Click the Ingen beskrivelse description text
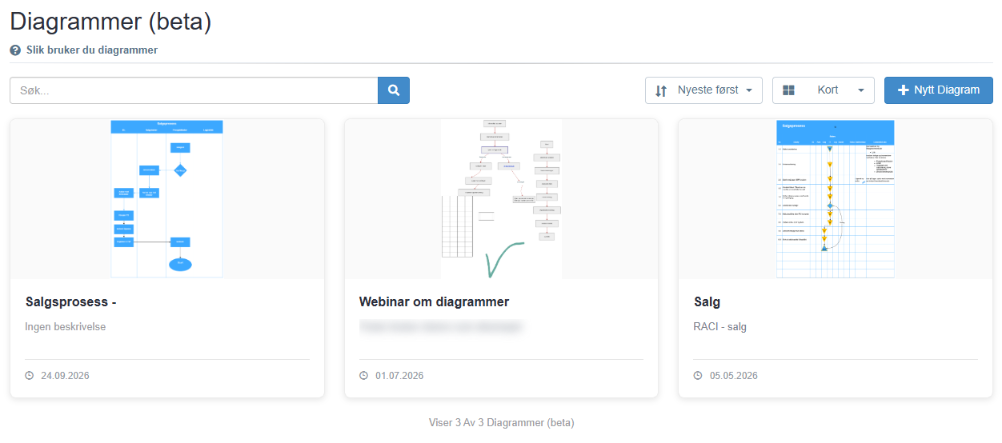The height and width of the screenshot is (443, 1002). (x=65, y=327)
